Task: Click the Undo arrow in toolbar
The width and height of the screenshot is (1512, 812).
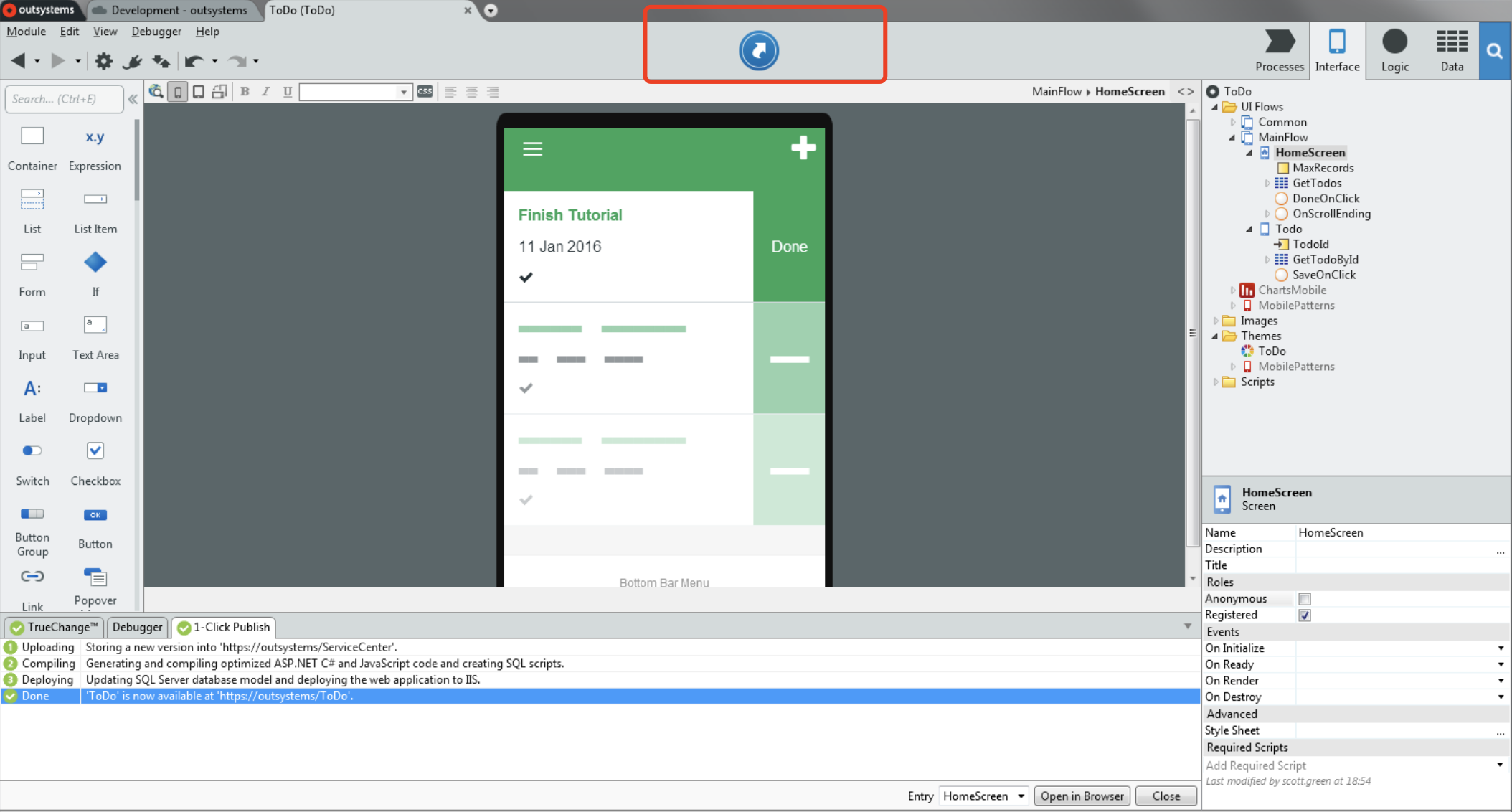Action: coord(193,61)
